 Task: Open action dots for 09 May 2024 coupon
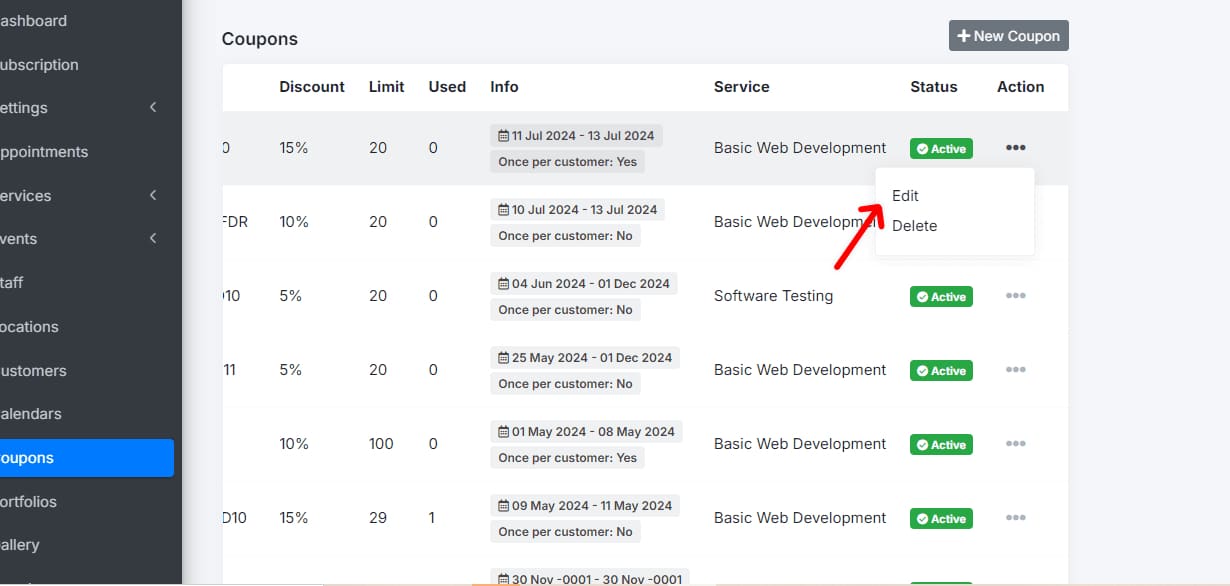(1015, 518)
